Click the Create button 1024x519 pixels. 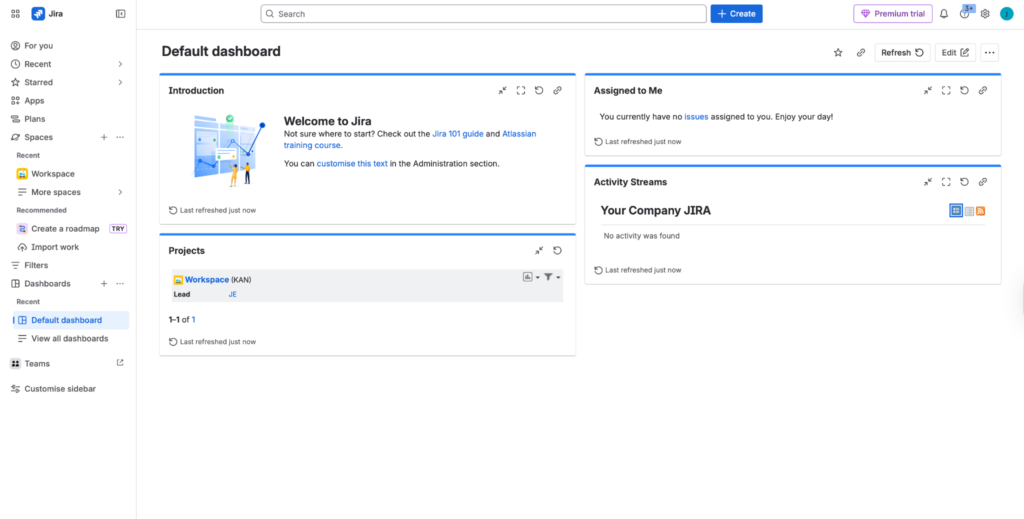[736, 14]
